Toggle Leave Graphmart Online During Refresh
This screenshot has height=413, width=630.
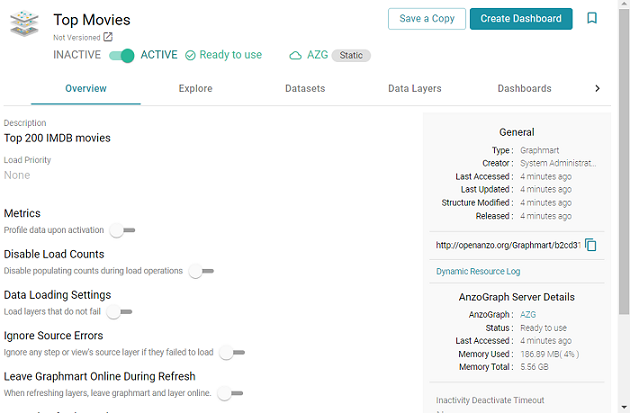click(230, 394)
